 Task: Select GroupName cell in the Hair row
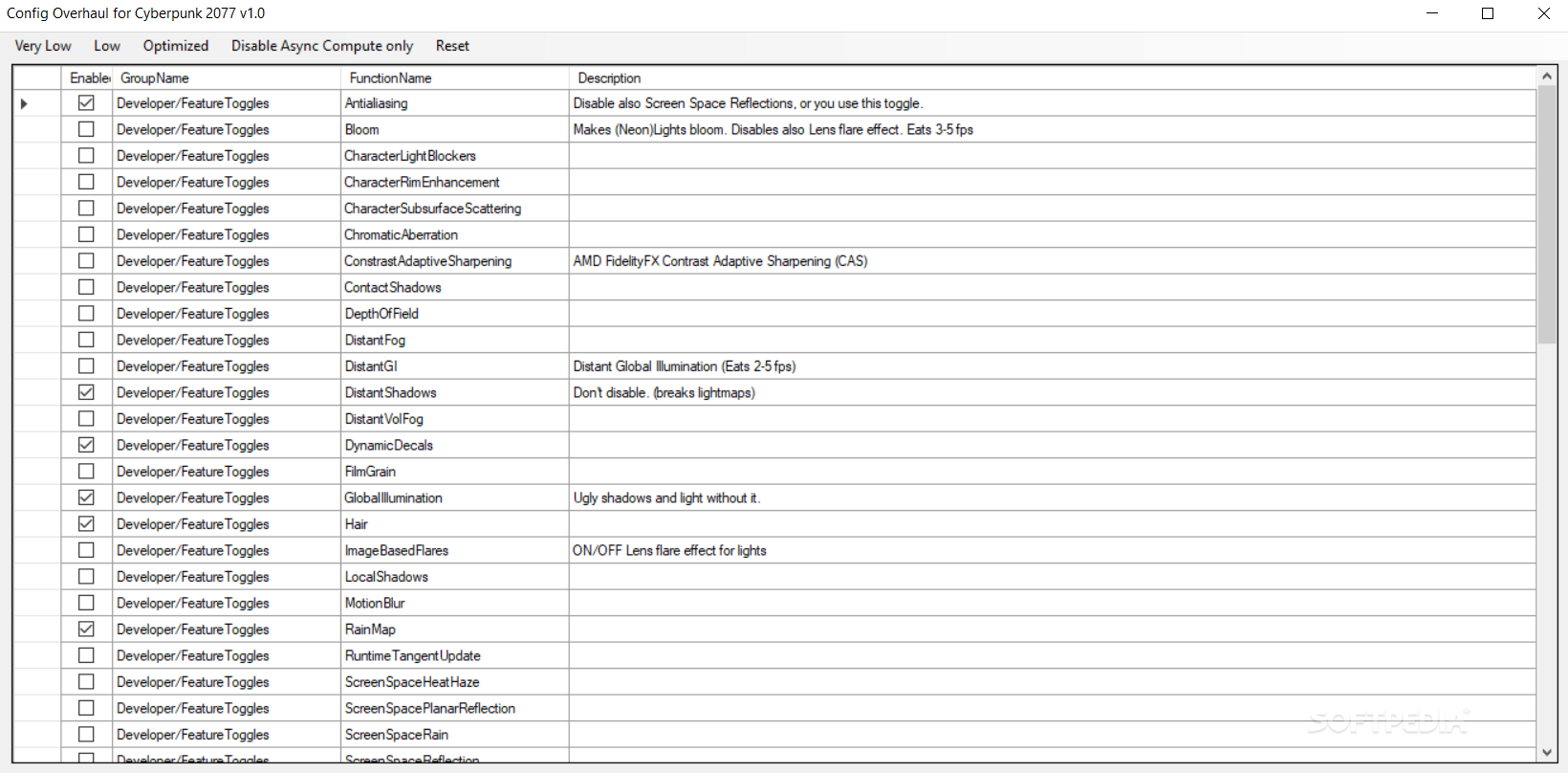[226, 524]
